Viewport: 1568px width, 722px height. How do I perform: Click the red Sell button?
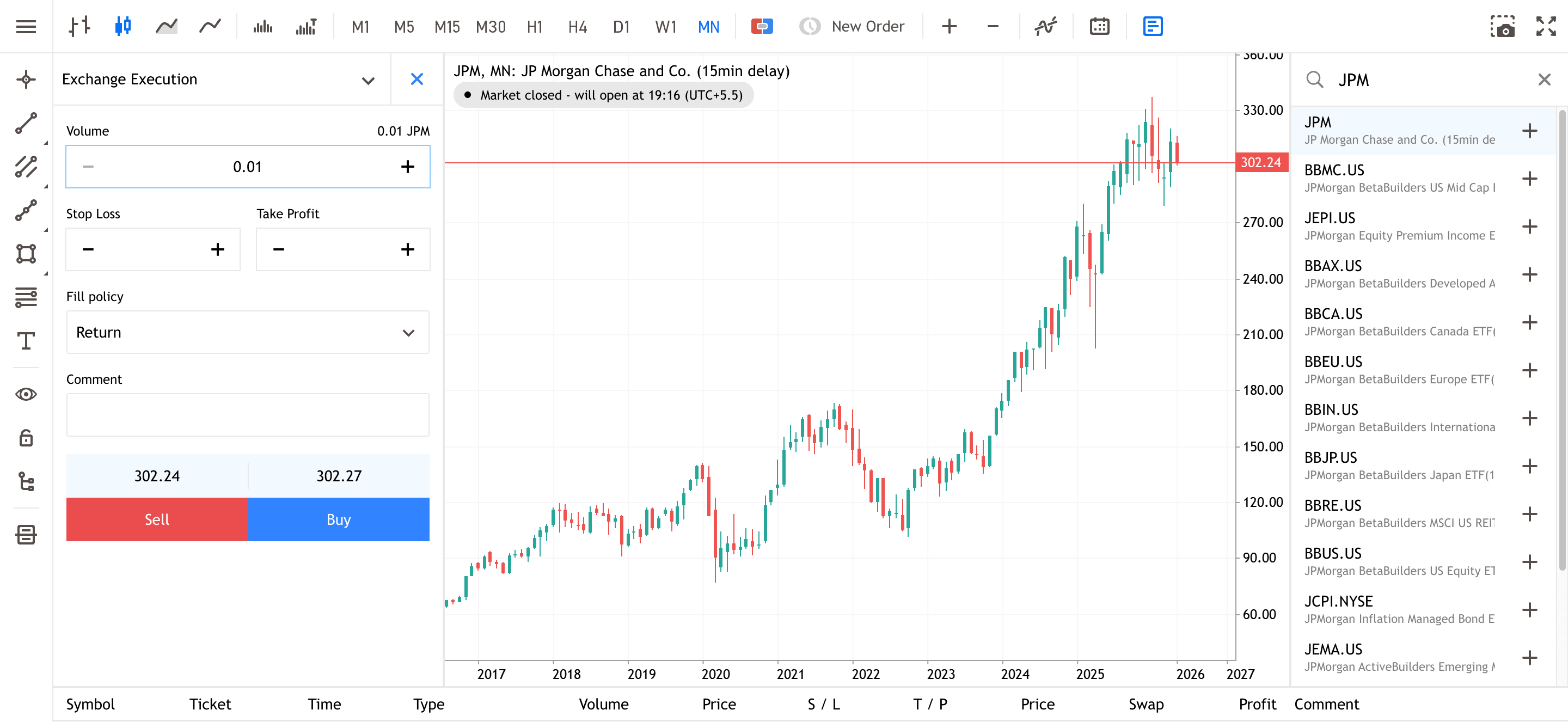pyautogui.click(x=157, y=519)
